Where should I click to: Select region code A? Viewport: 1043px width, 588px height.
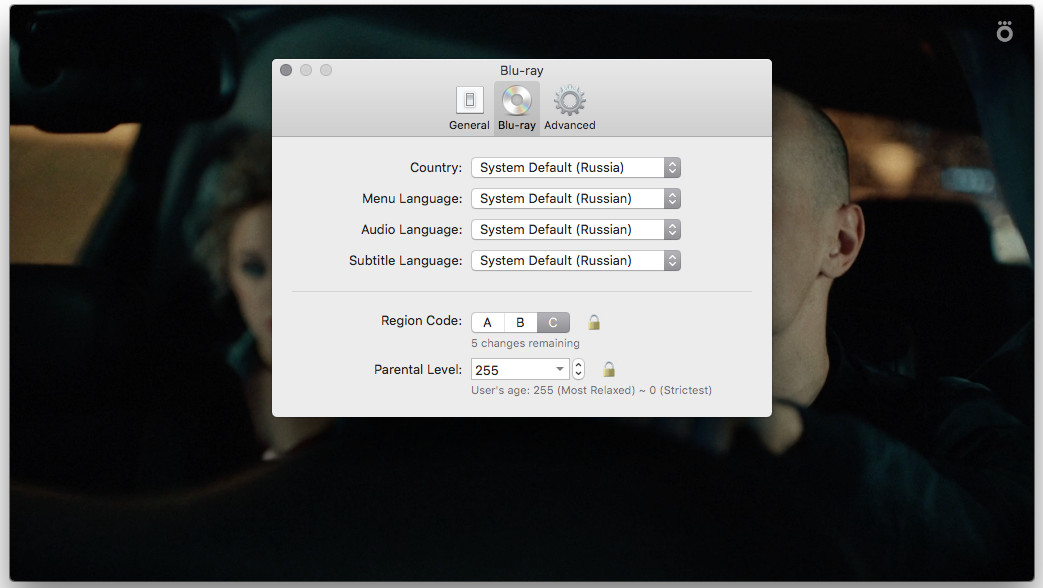point(488,323)
